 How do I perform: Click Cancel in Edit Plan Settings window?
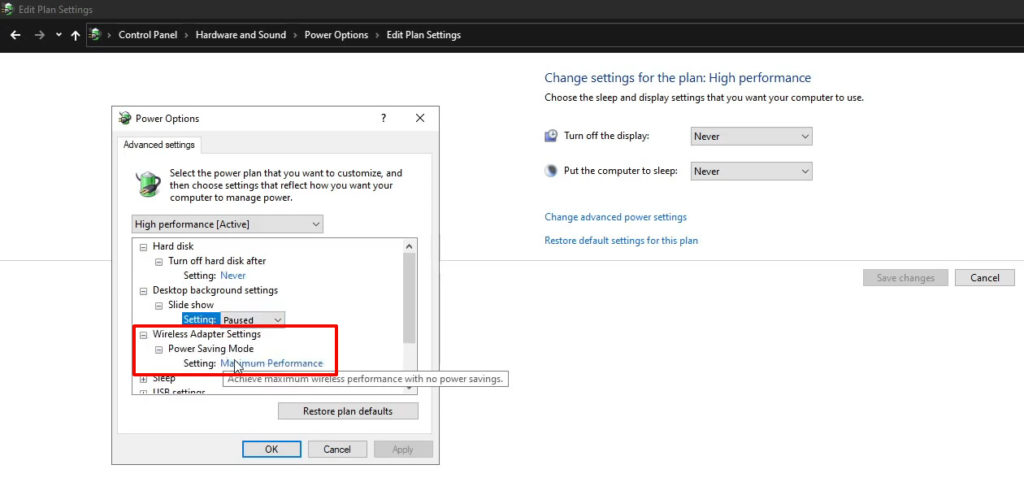point(985,278)
